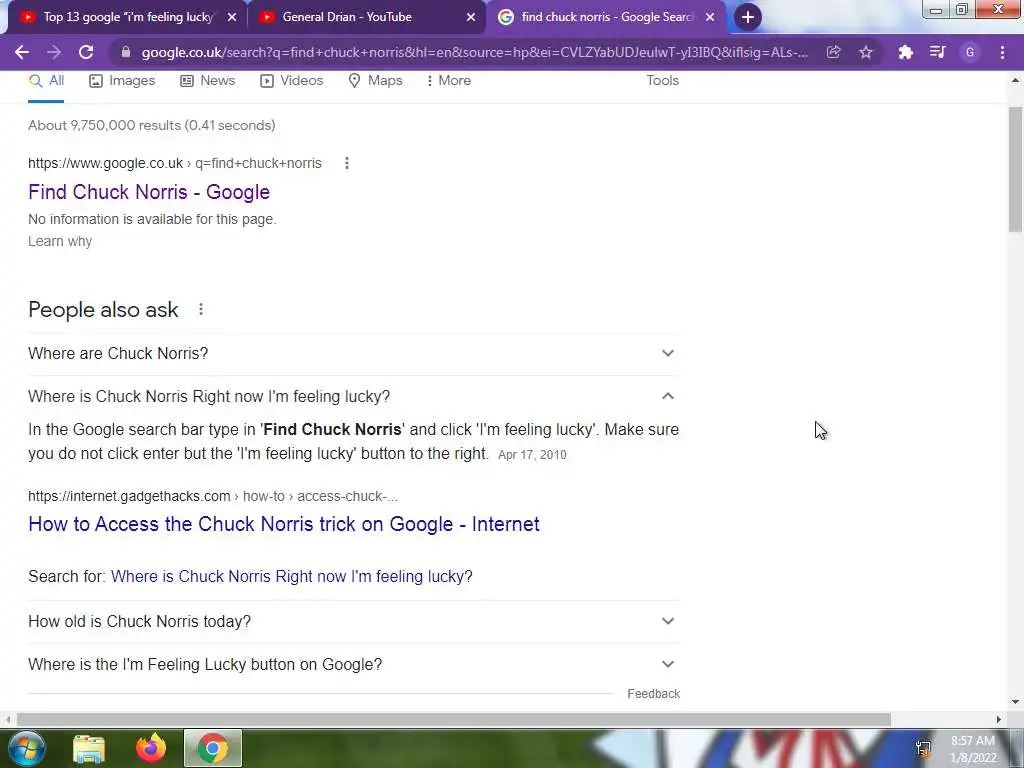1024x768 pixels.
Task: Open a new tab with plus button
Action: point(748,17)
